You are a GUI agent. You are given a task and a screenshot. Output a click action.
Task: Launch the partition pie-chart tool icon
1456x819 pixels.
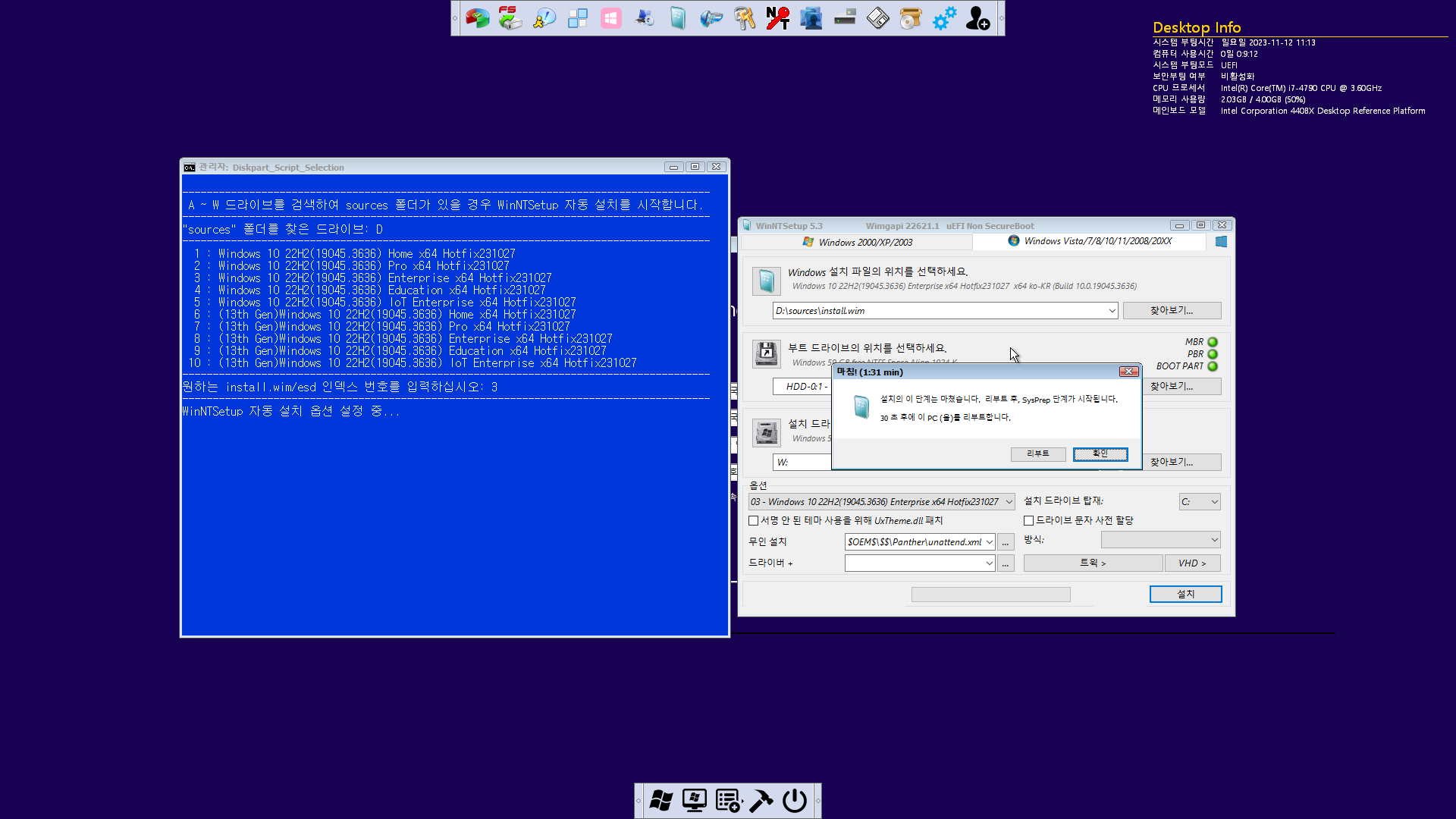tap(477, 17)
